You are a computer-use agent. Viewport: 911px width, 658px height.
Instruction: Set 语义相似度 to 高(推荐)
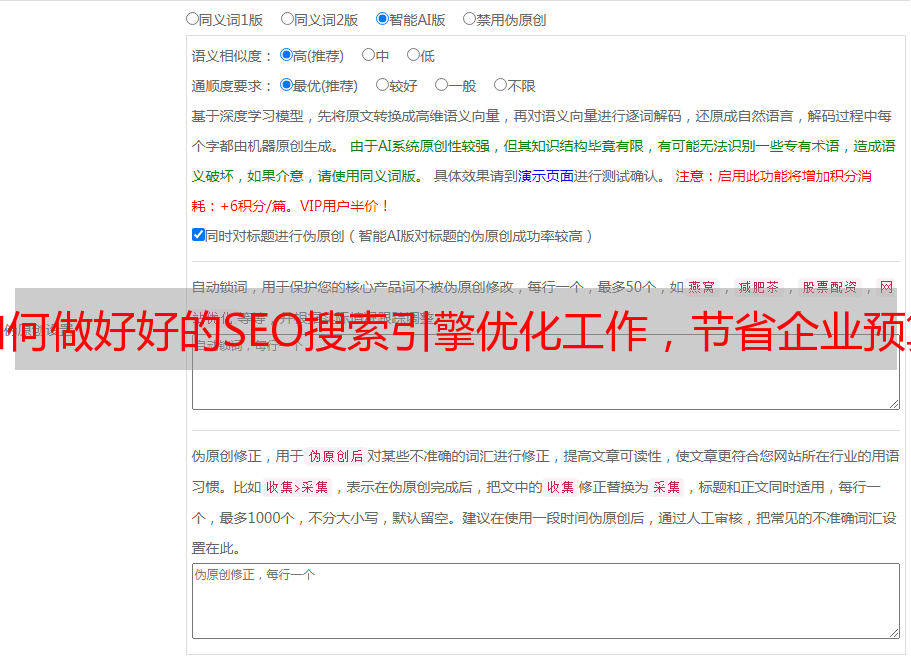286,55
